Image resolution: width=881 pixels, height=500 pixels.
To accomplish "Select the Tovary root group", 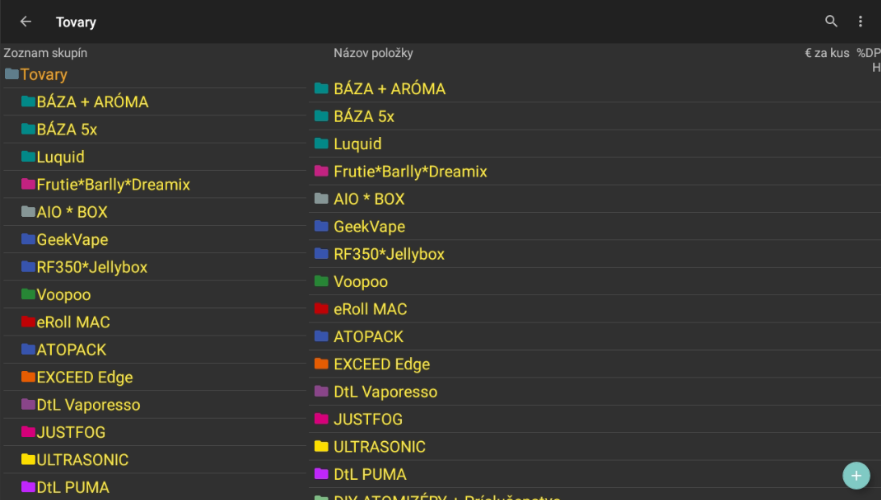I will pos(43,75).
